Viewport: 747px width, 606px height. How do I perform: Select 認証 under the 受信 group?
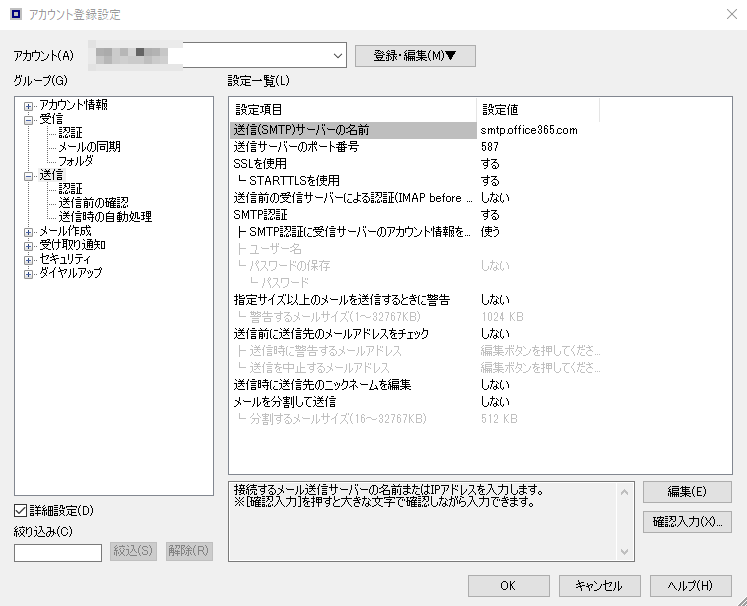[71, 132]
